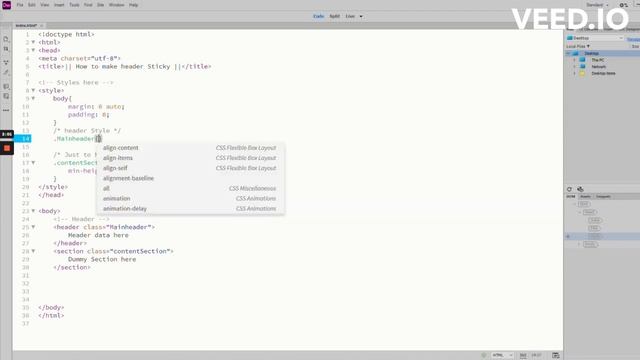Open the Find menu
This screenshot has width=640, height=360.
click(88, 5)
